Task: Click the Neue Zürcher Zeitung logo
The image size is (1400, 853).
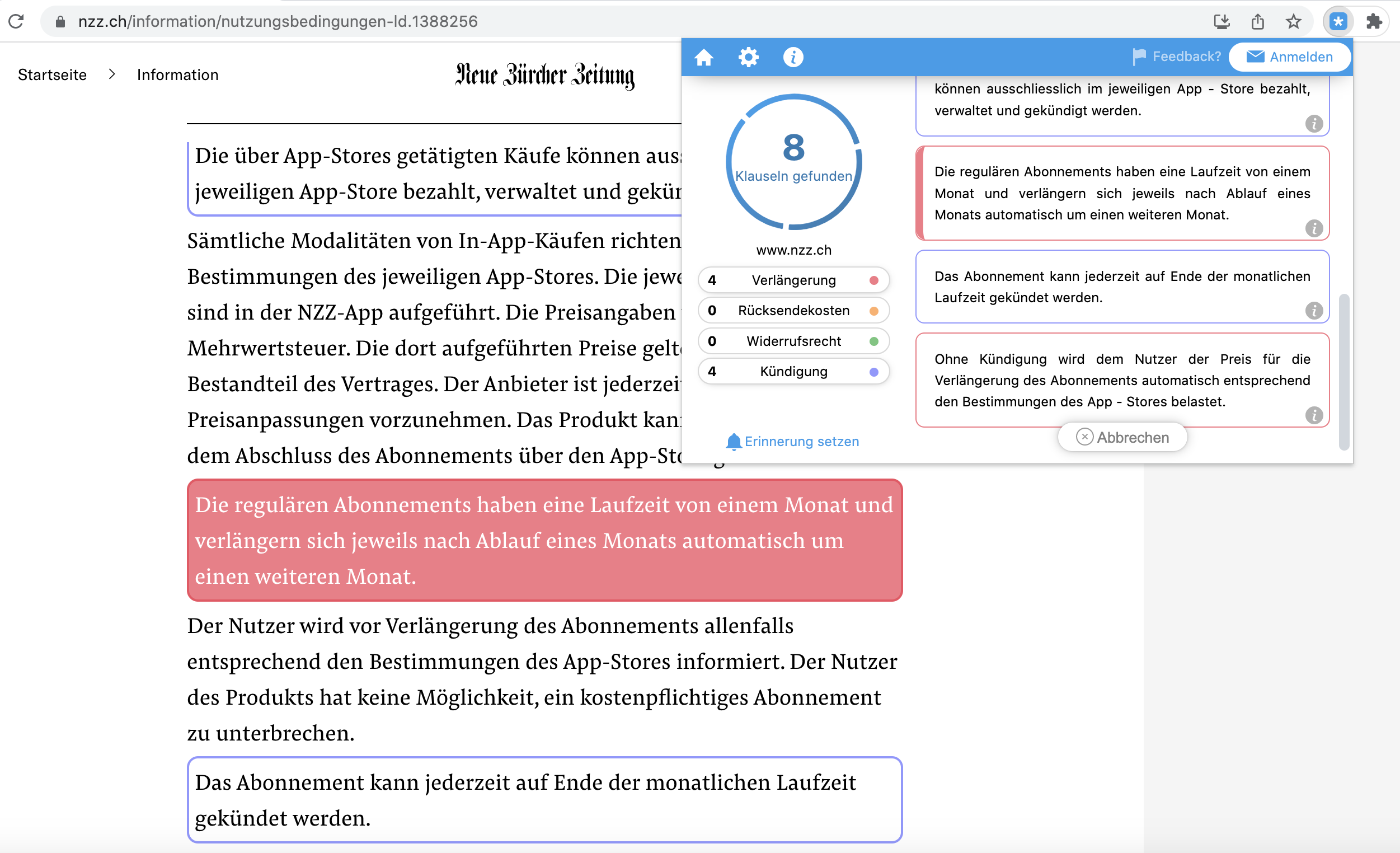Action: pyautogui.click(x=544, y=76)
